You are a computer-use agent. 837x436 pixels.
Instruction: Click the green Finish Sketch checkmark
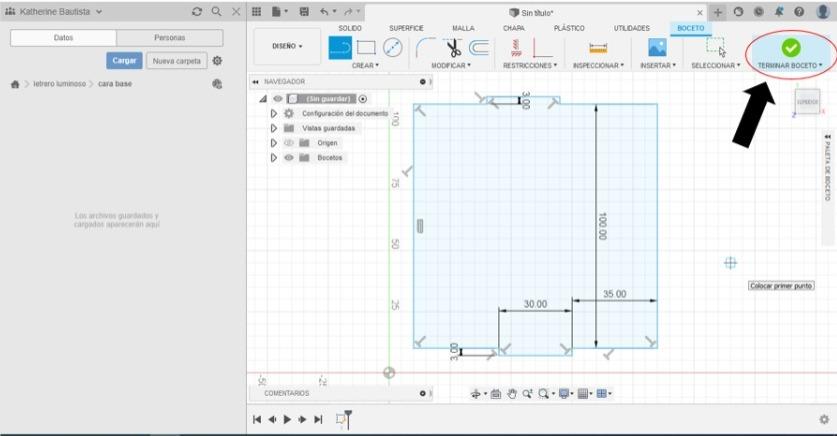point(791,48)
